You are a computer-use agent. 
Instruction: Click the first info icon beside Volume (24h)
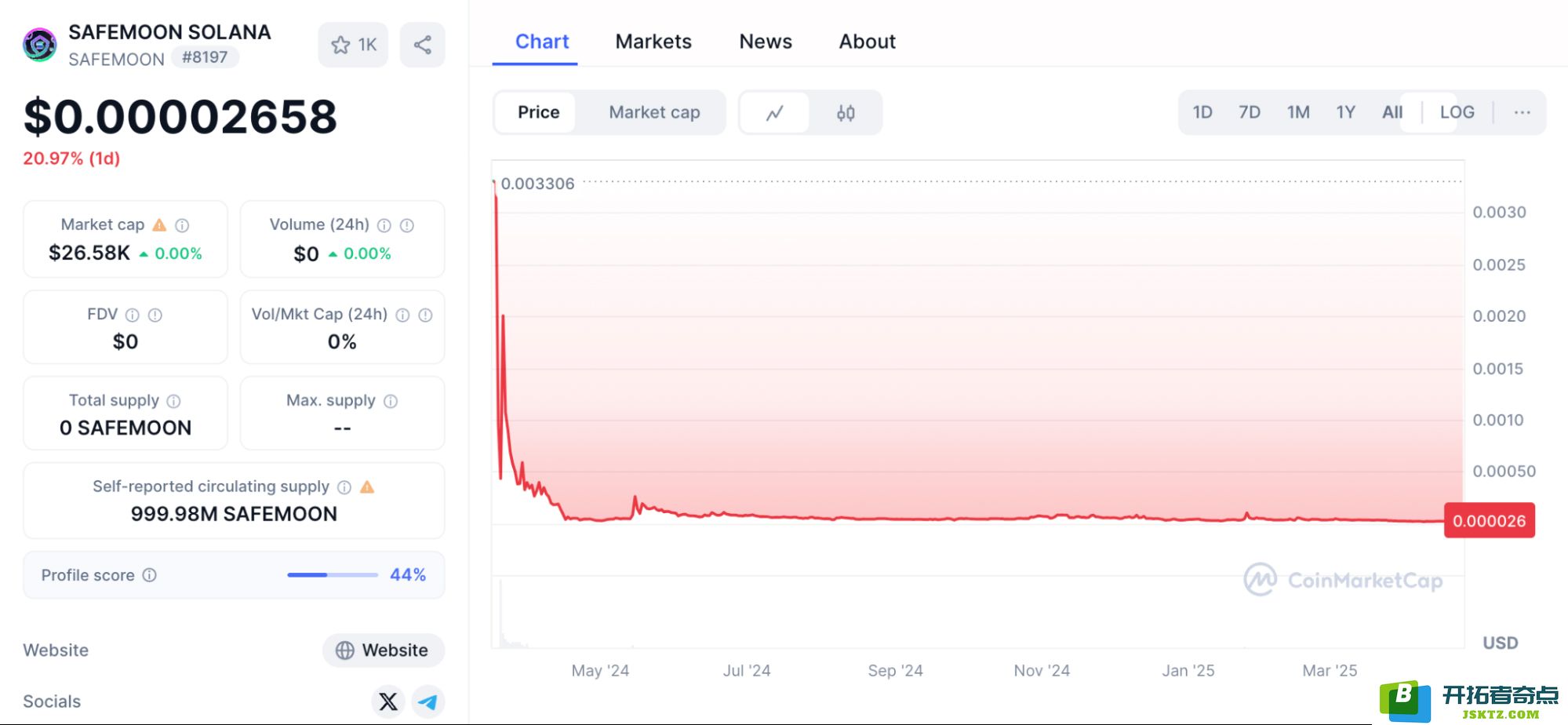click(x=384, y=225)
